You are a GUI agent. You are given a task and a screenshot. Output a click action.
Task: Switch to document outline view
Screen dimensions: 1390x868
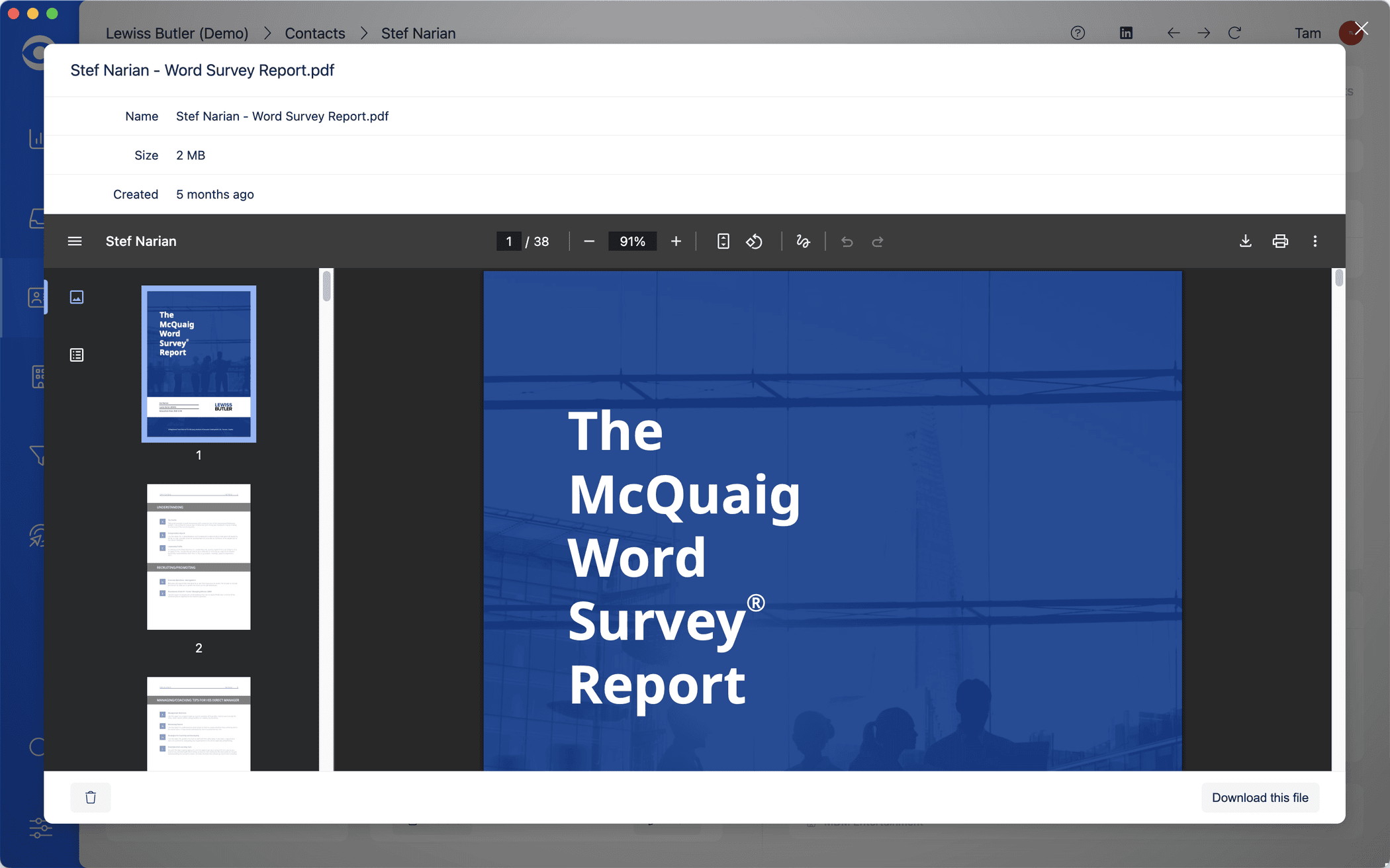[77, 355]
